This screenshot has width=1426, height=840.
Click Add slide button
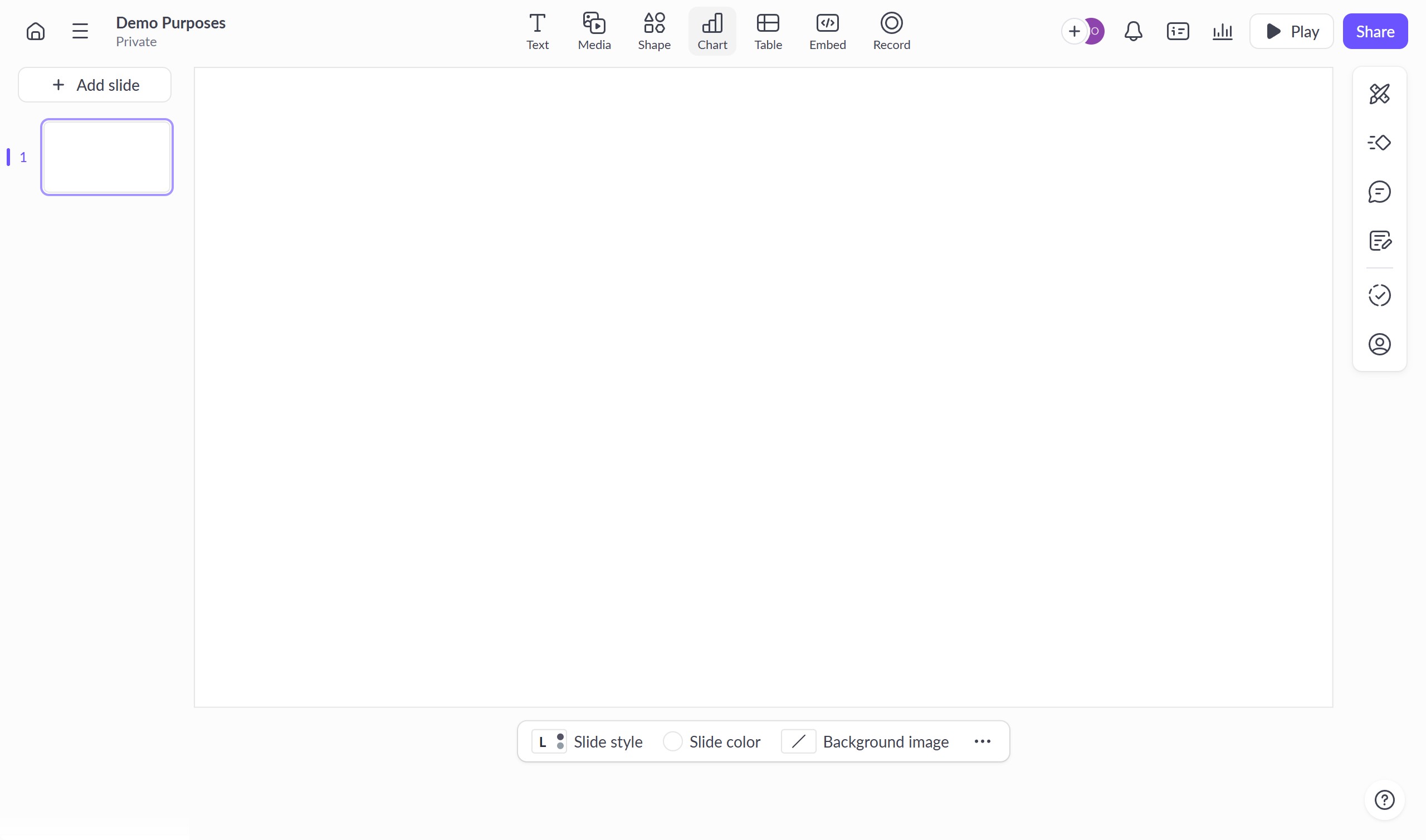click(95, 85)
